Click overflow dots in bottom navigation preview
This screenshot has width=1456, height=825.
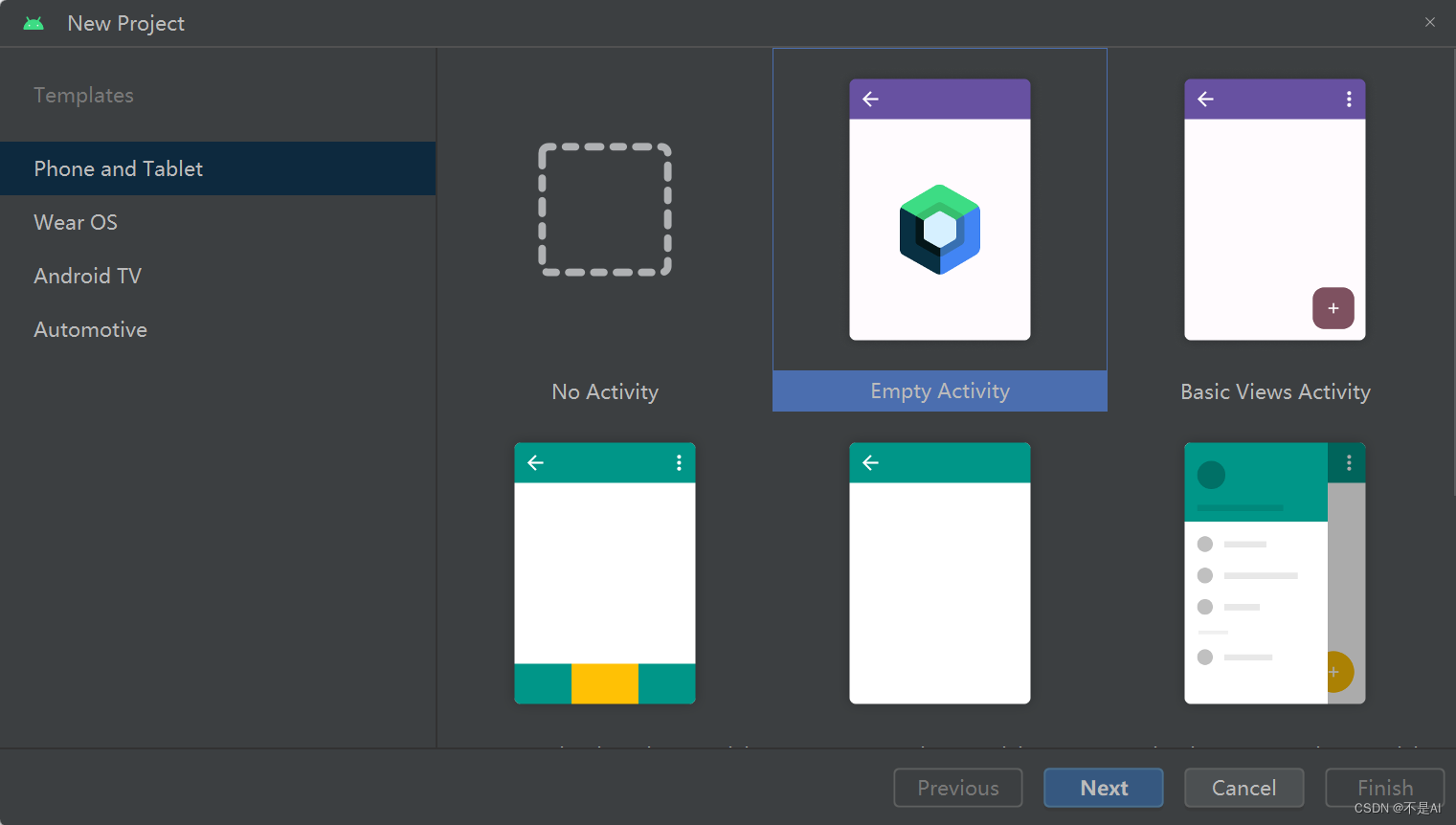coord(679,462)
